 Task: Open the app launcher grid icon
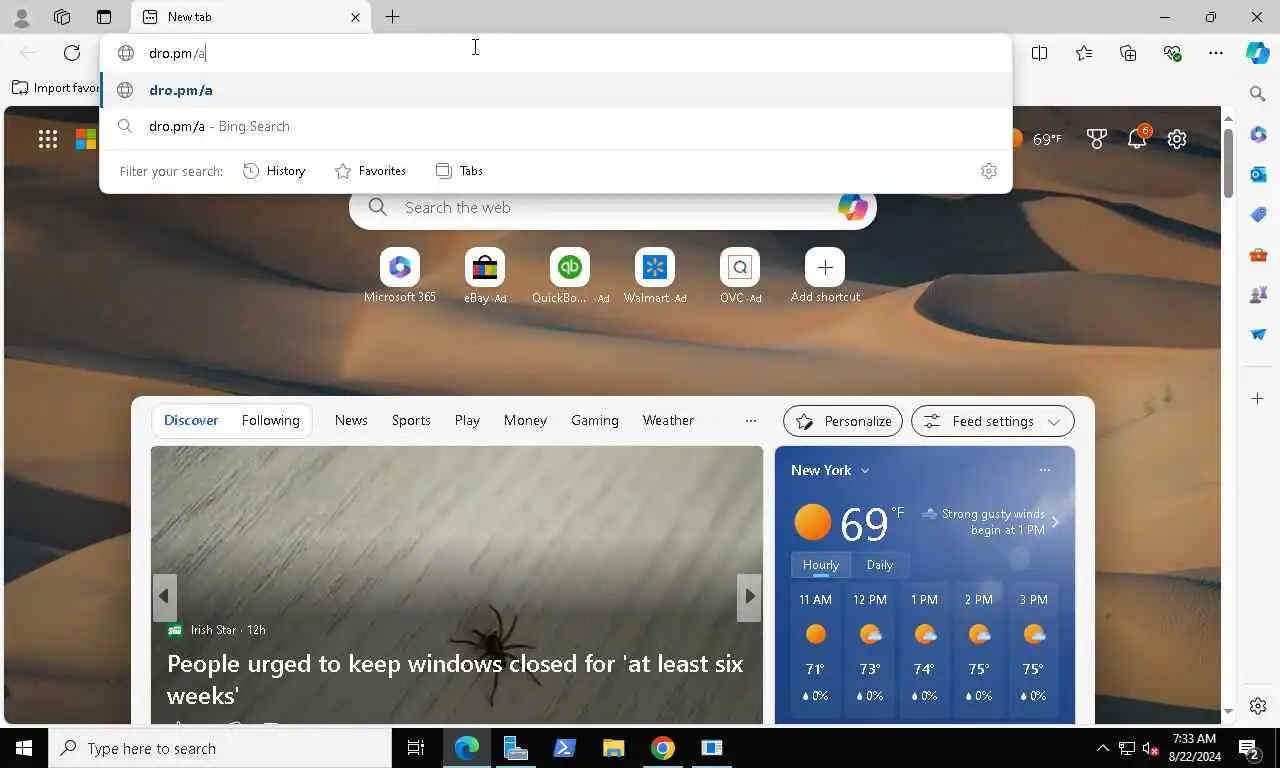47,139
